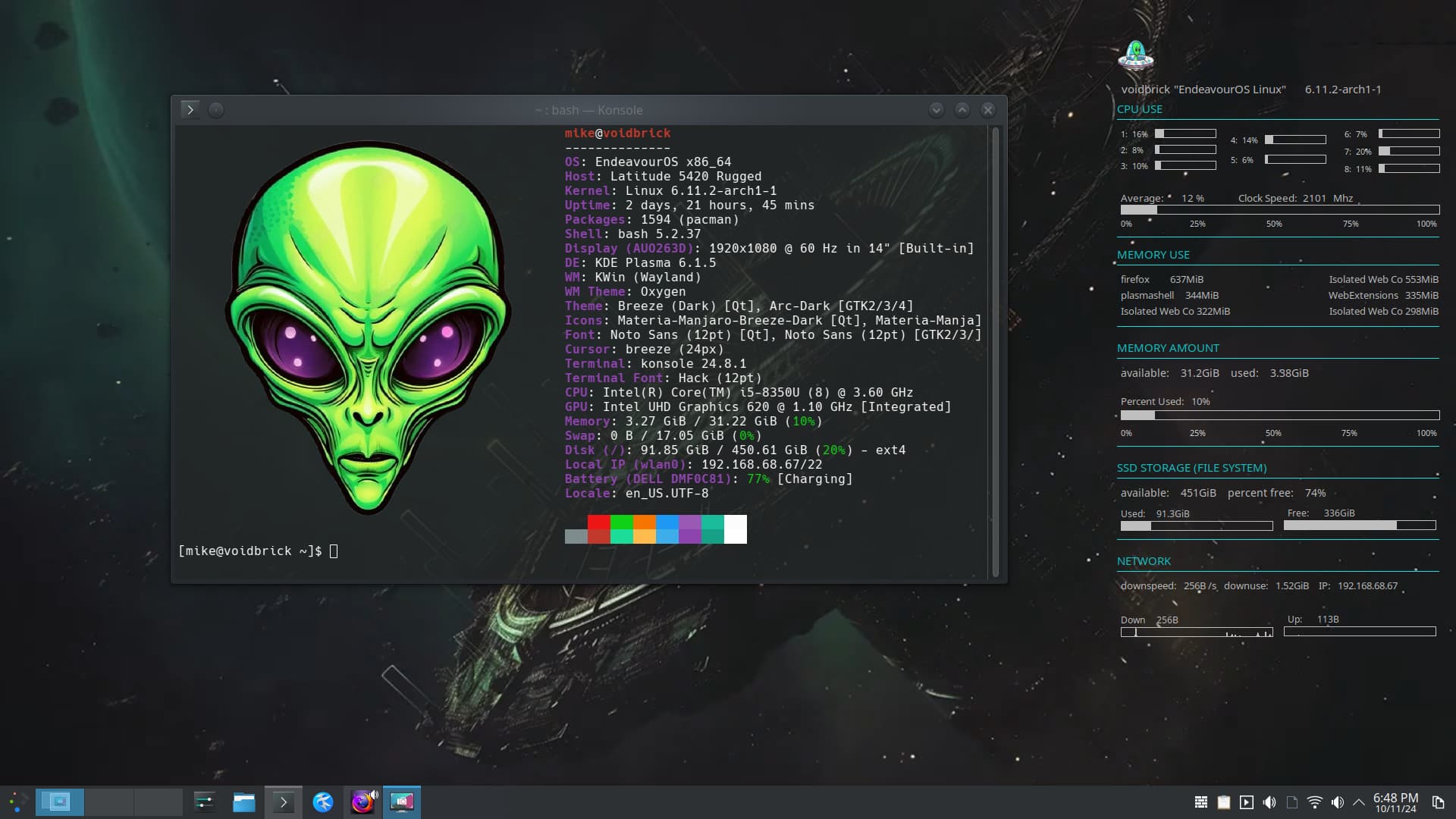
Task: Click the 'SSD STORAGE (FILE SYSTEM)' heading
Action: [x=1191, y=468]
